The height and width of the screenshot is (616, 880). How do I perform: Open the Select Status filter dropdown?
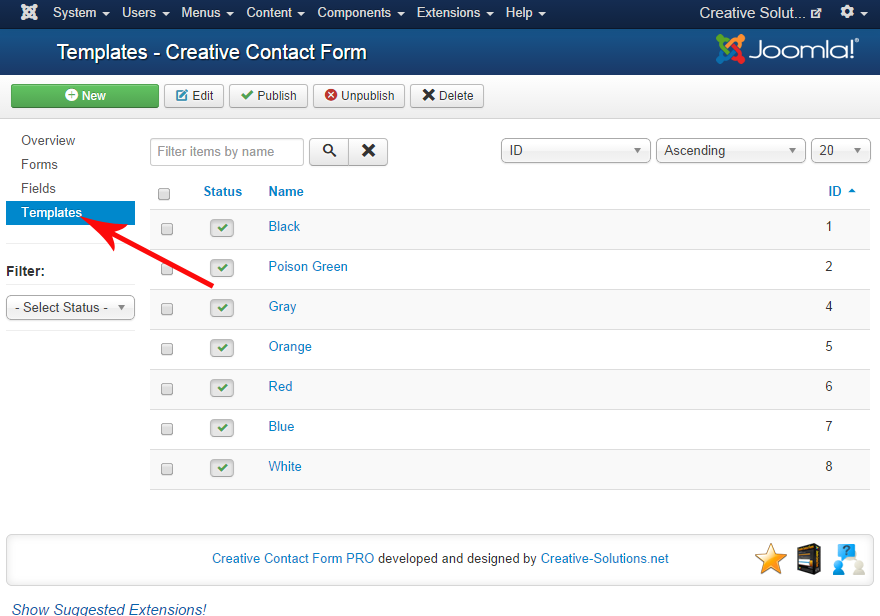point(70,307)
